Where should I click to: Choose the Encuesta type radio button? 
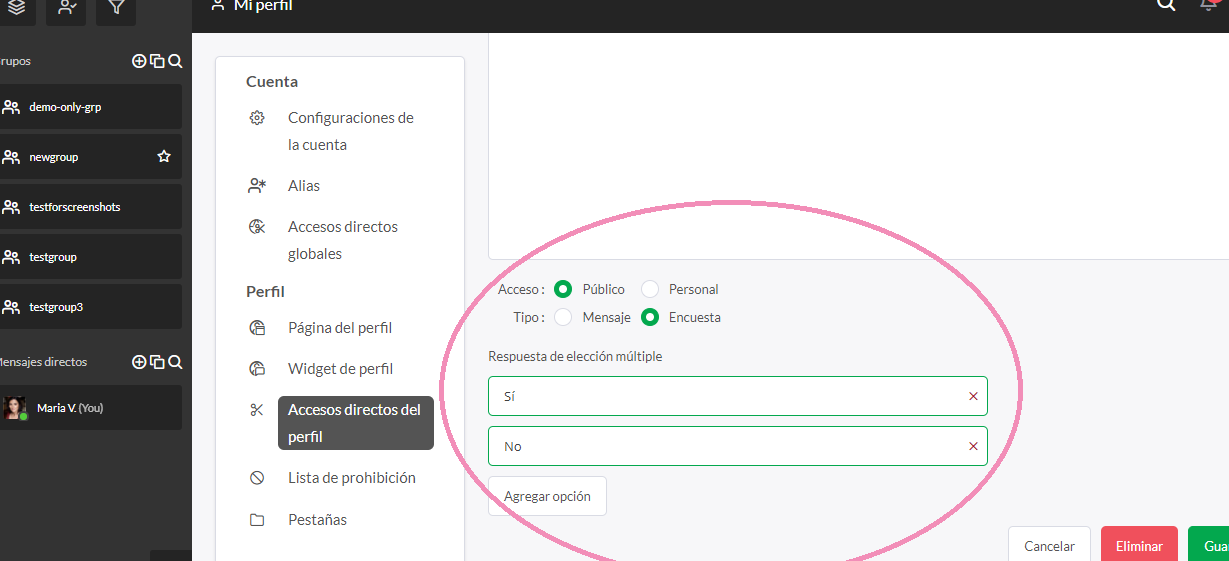[650, 317]
